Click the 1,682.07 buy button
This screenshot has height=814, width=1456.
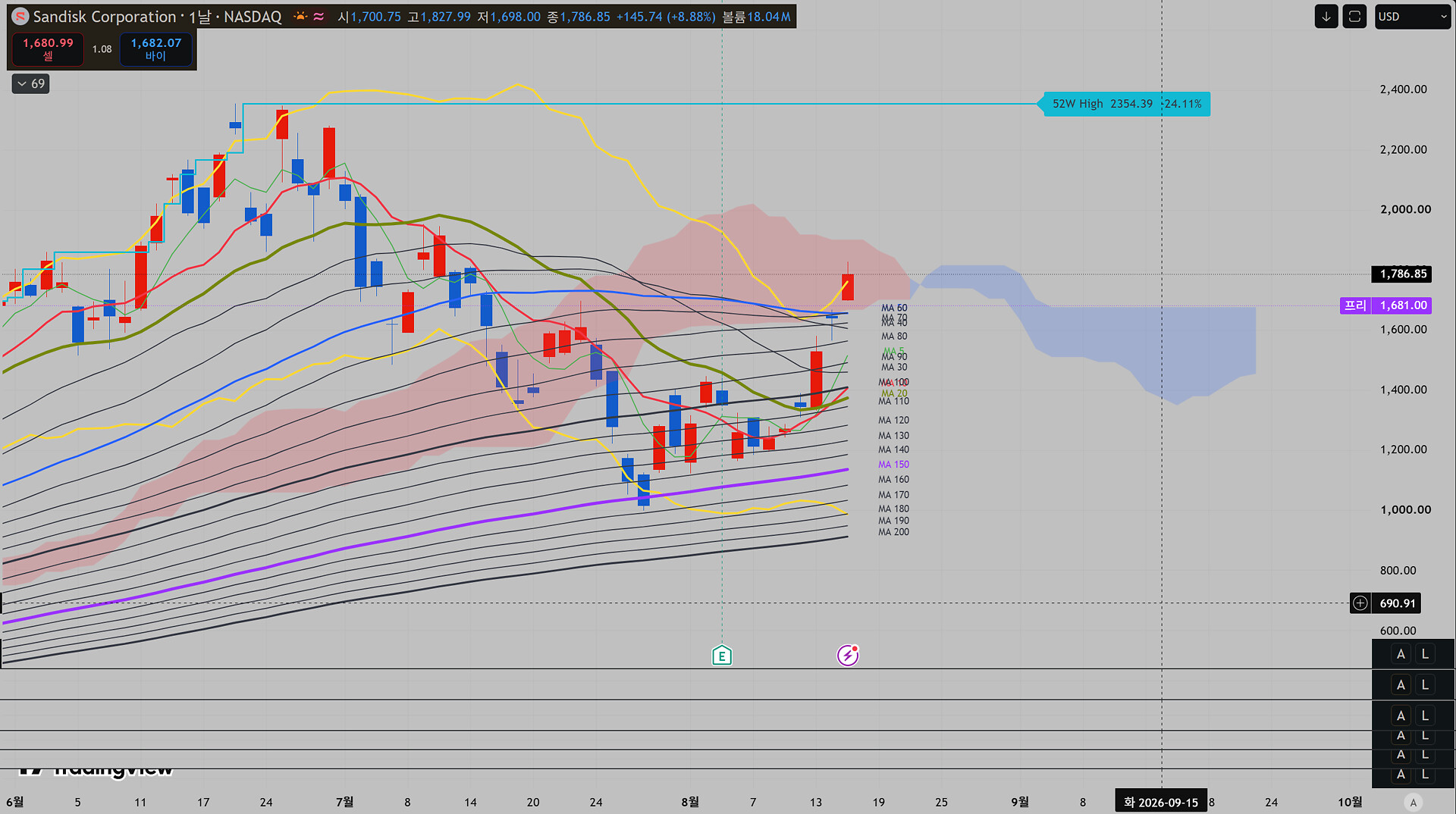(155, 49)
